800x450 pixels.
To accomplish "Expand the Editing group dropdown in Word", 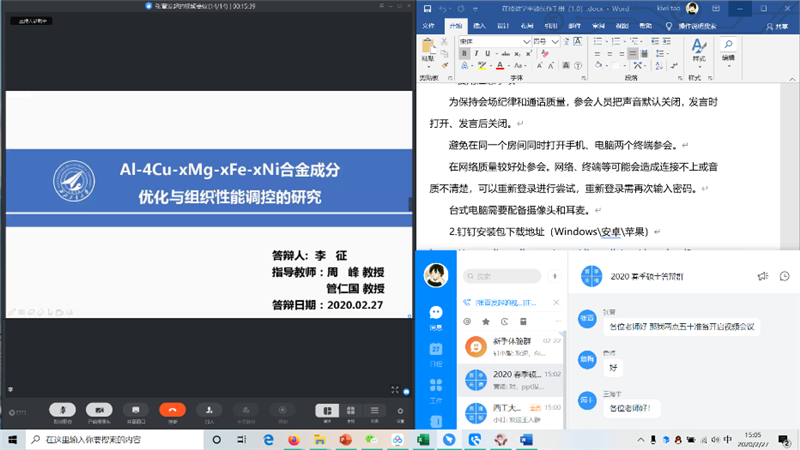I will (729, 66).
